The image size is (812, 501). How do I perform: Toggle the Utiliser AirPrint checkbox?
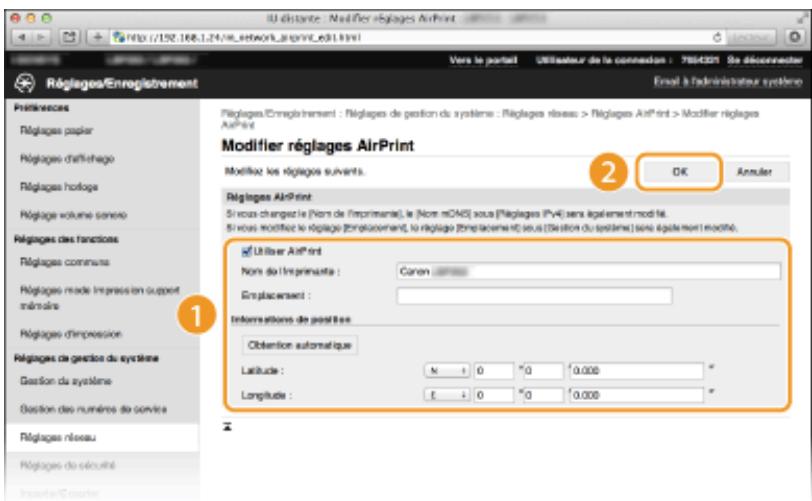(246, 251)
